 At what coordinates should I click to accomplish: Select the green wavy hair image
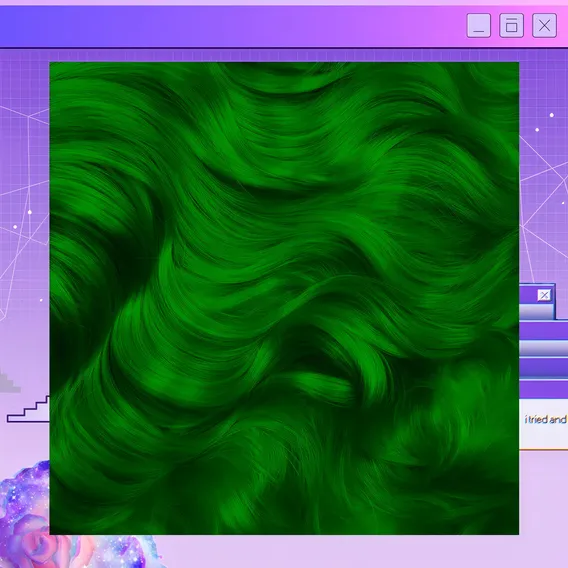pyautogui.click(x=284, y=298)
